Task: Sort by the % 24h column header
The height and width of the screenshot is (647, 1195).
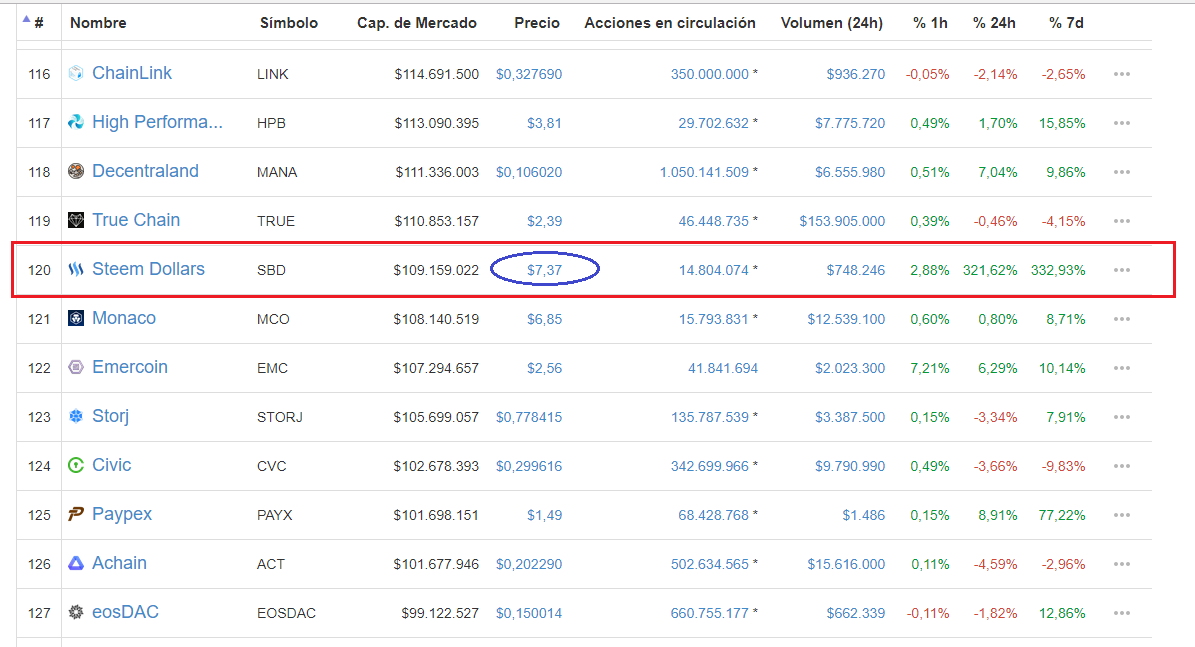Action: tap(994, 23)
